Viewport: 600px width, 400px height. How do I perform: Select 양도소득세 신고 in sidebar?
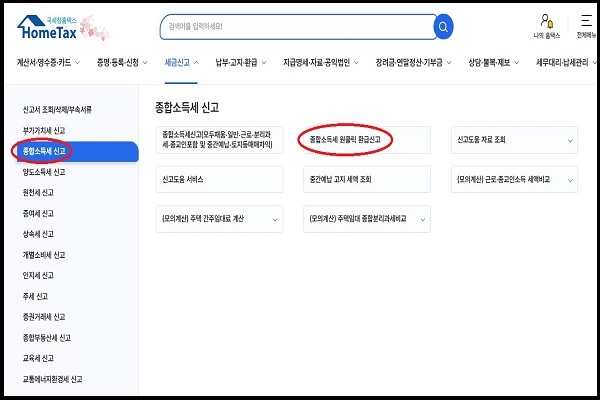coord(44,172)
